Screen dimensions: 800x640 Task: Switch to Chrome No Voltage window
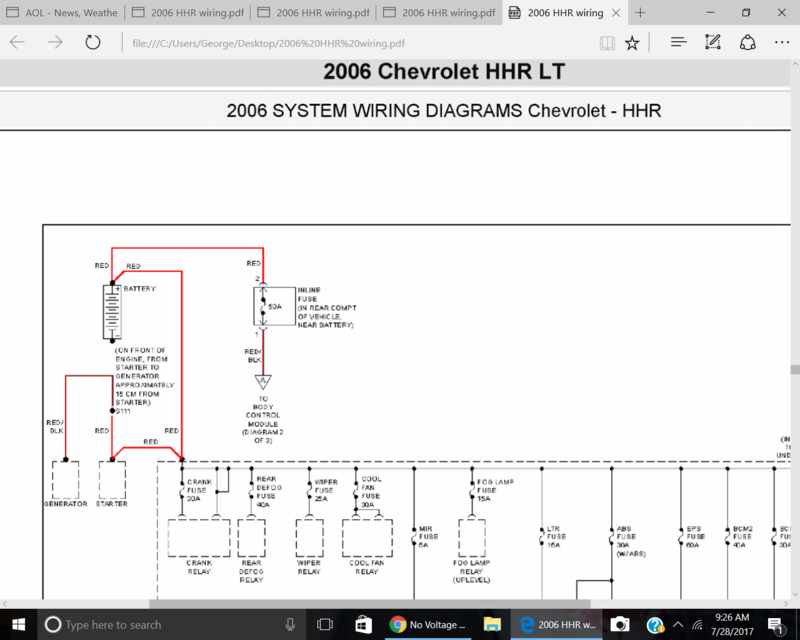click(428, 624)
